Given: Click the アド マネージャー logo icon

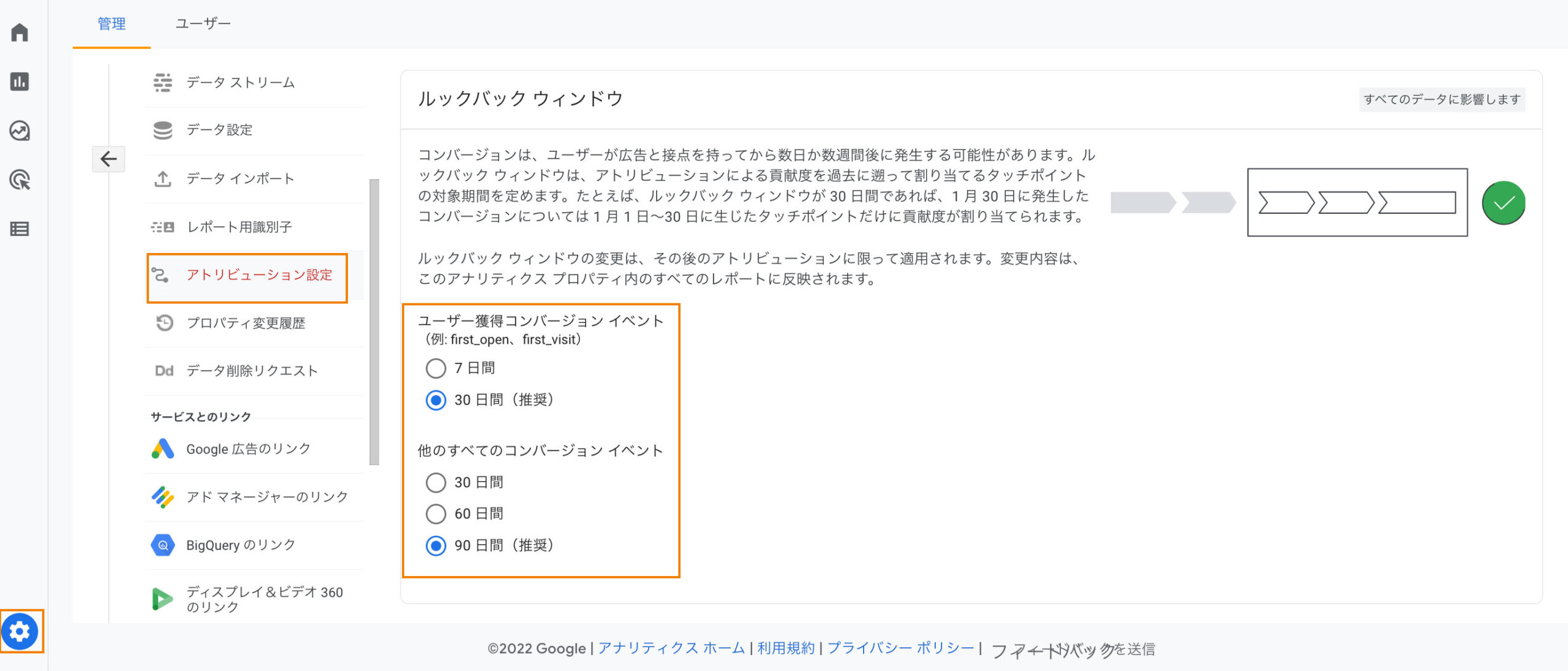Looking at the screenshot, I should pos(162,497).
